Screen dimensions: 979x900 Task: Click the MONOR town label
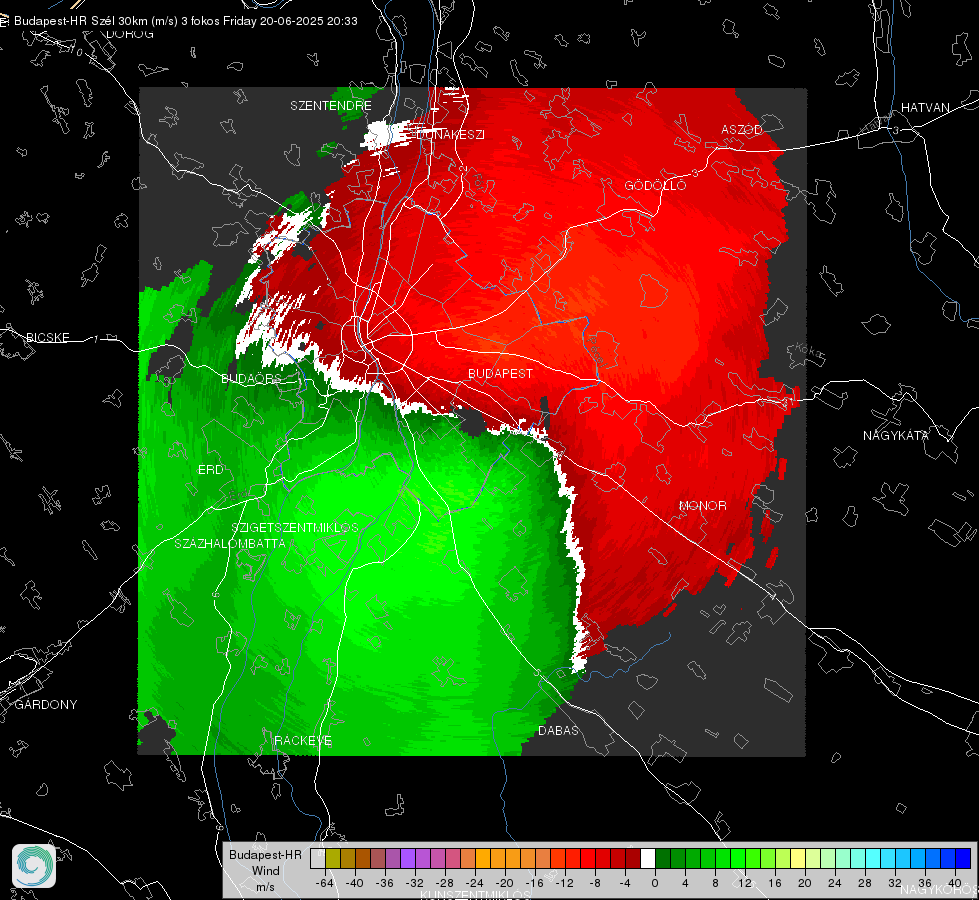tap(703, 505)
